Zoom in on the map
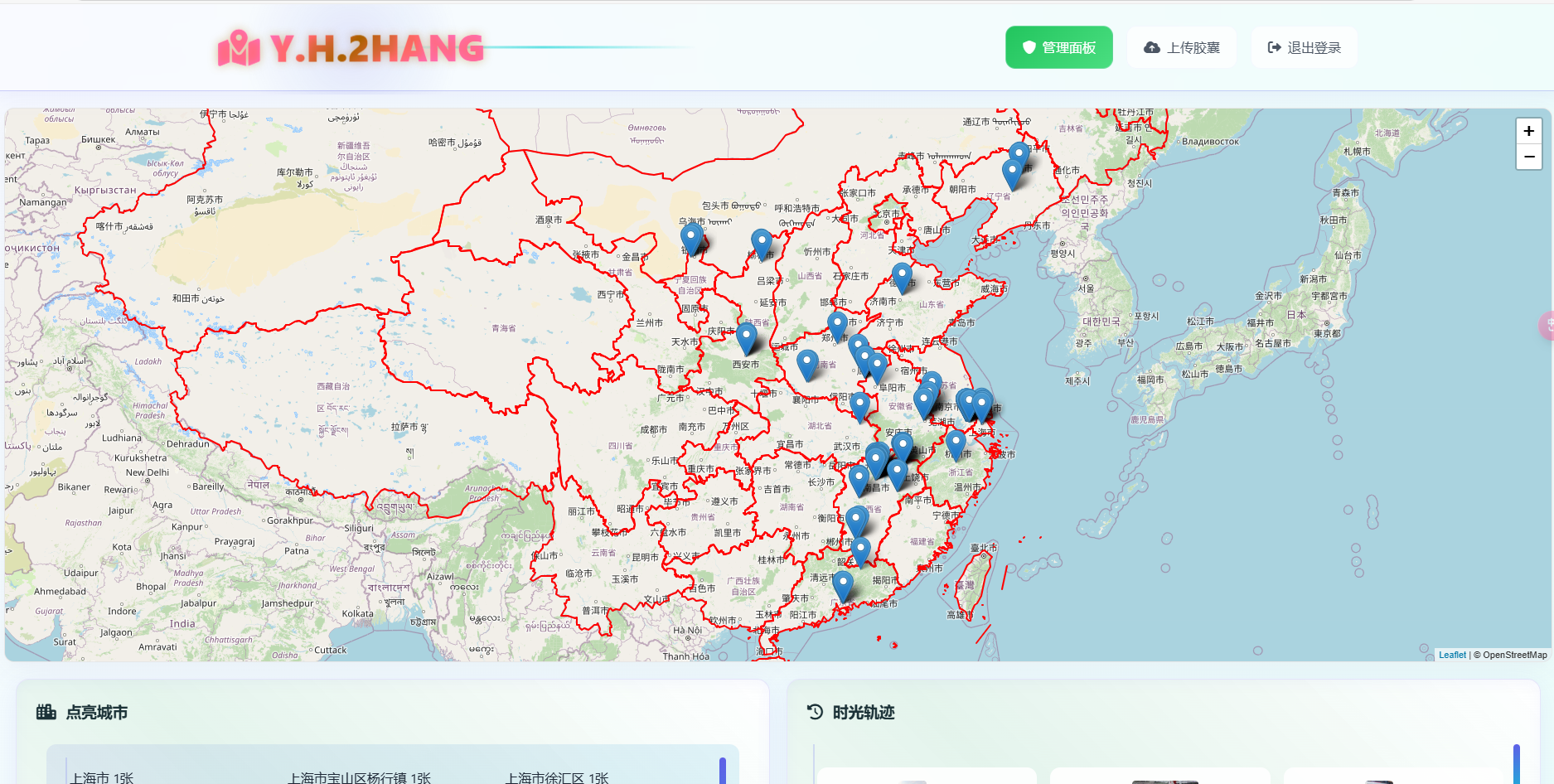The width and height of the screenshot is (1554, 784). pyautogui.click(x=1528, y=131)
